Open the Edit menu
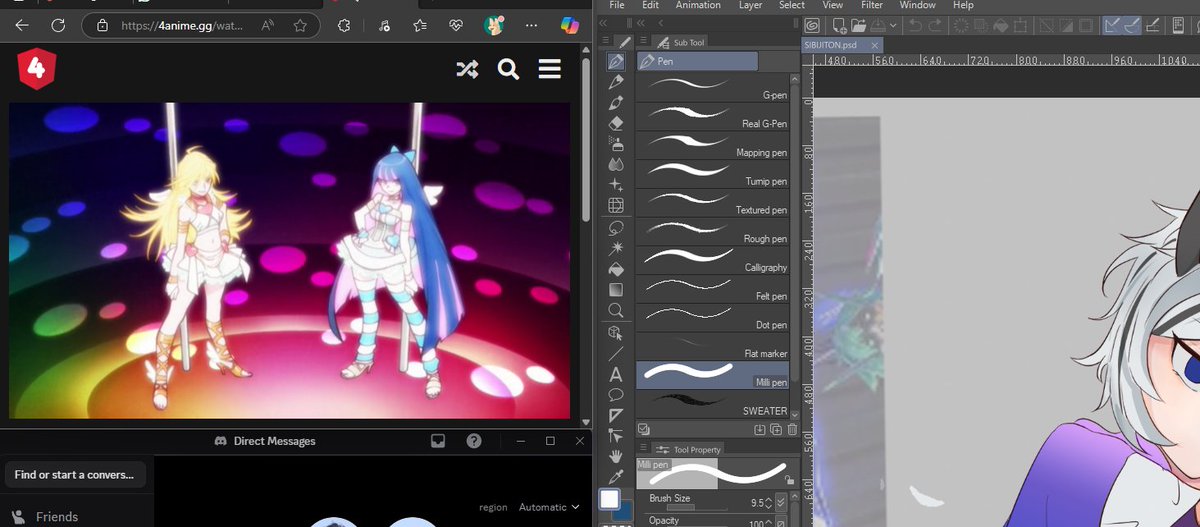The height and width of the screenshot is (527, 1200). point(650,5)
